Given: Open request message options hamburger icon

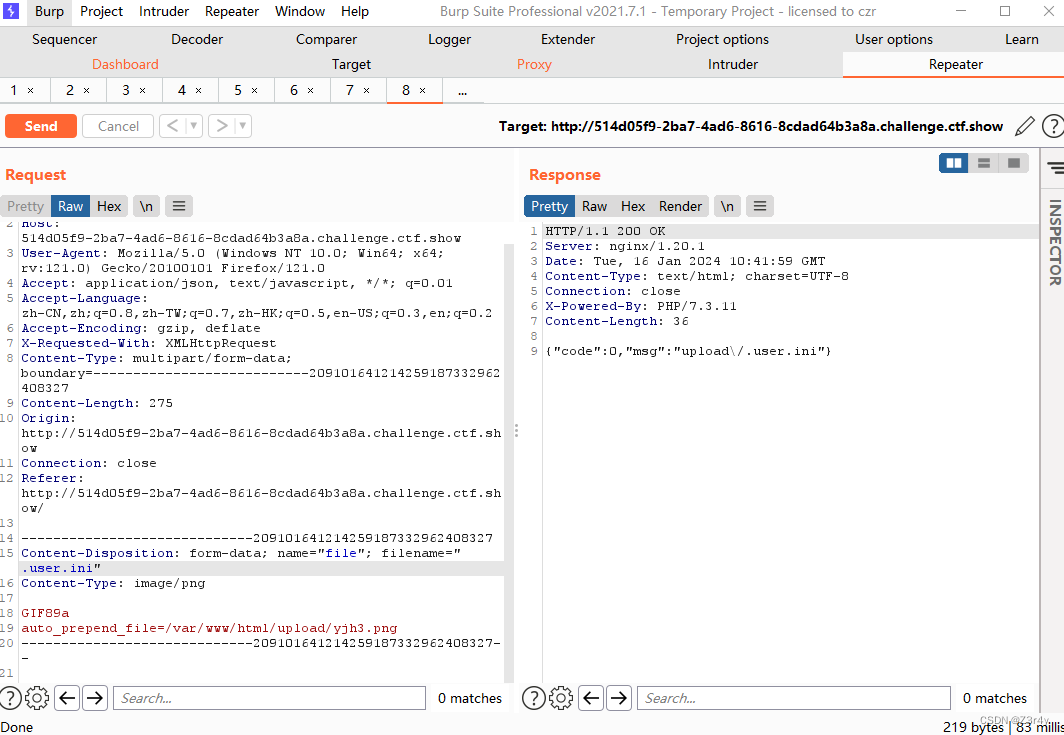Looking at the screenshot, I should (179, 206).
